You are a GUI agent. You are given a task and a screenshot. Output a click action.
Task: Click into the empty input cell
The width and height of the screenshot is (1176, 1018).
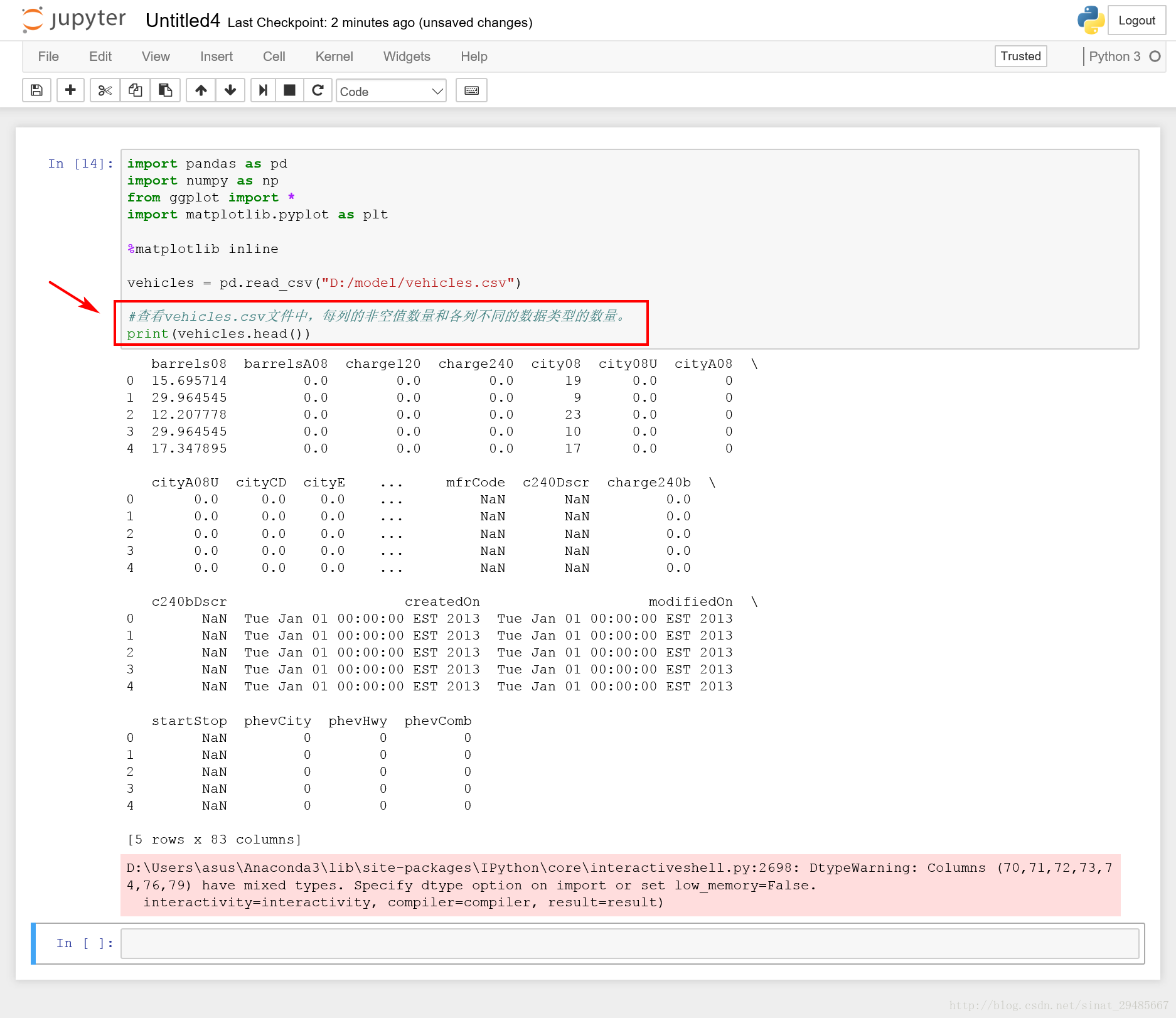629,943
